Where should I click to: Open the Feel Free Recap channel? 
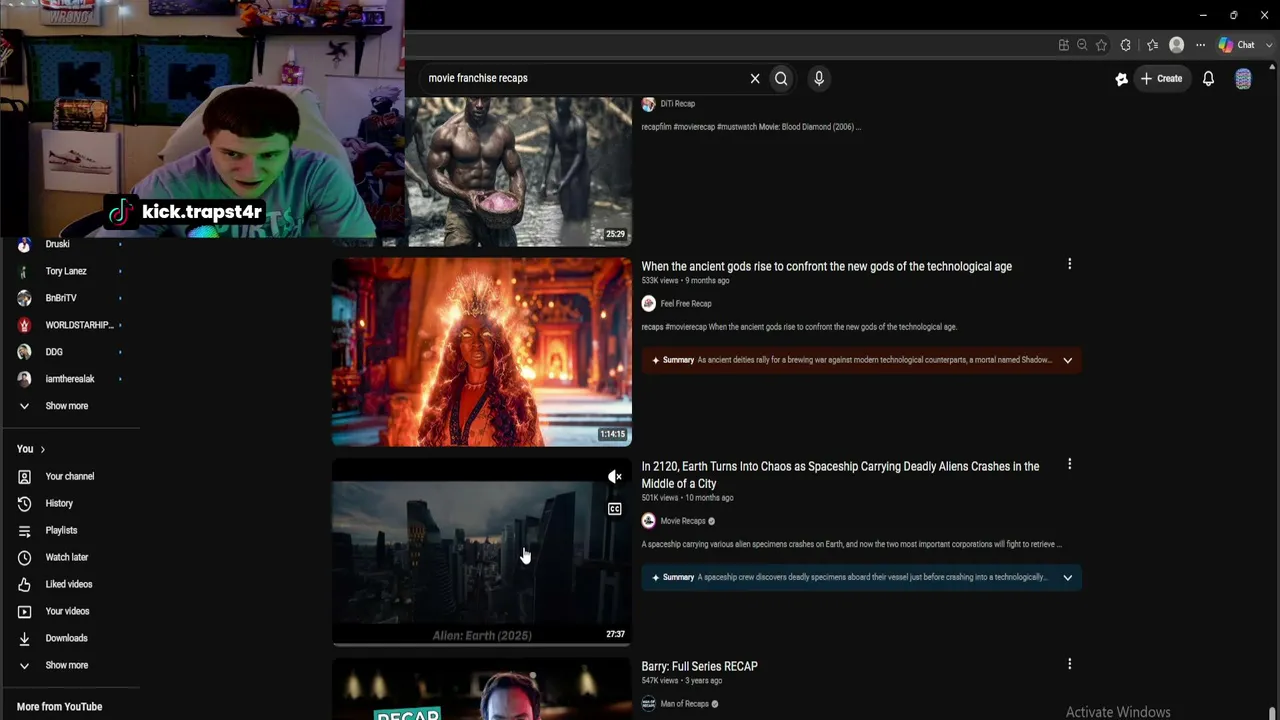(x=686, y=304)
